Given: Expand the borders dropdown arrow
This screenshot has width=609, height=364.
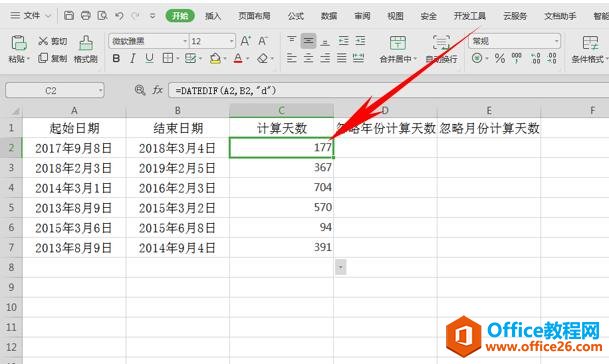Looking at the screenshot, I should (x=178, y=59).
